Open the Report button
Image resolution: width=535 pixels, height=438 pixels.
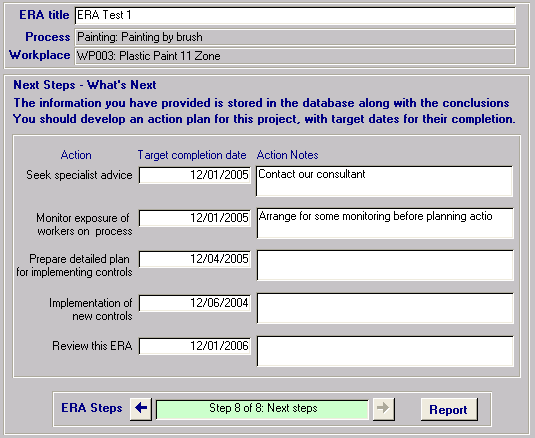pyautogui.click(x=449, y=409)
